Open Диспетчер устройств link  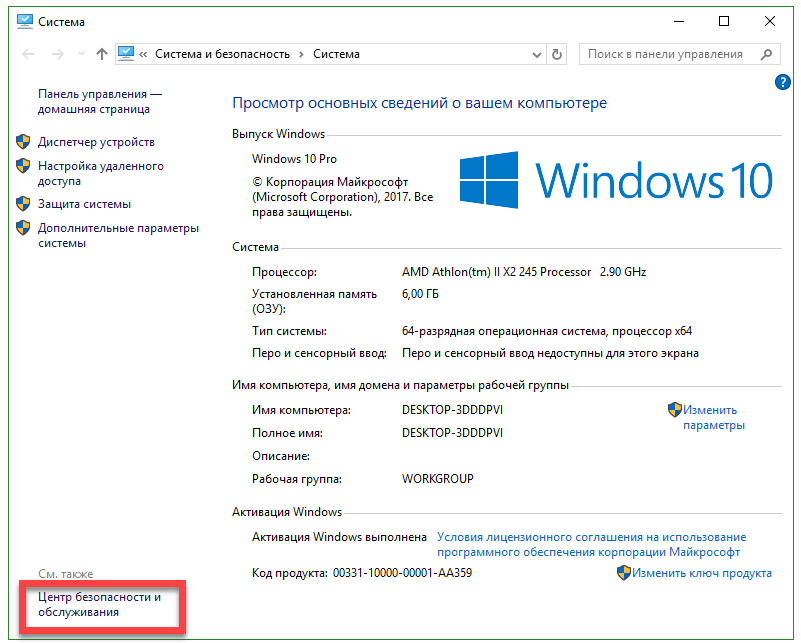point(96,142)
